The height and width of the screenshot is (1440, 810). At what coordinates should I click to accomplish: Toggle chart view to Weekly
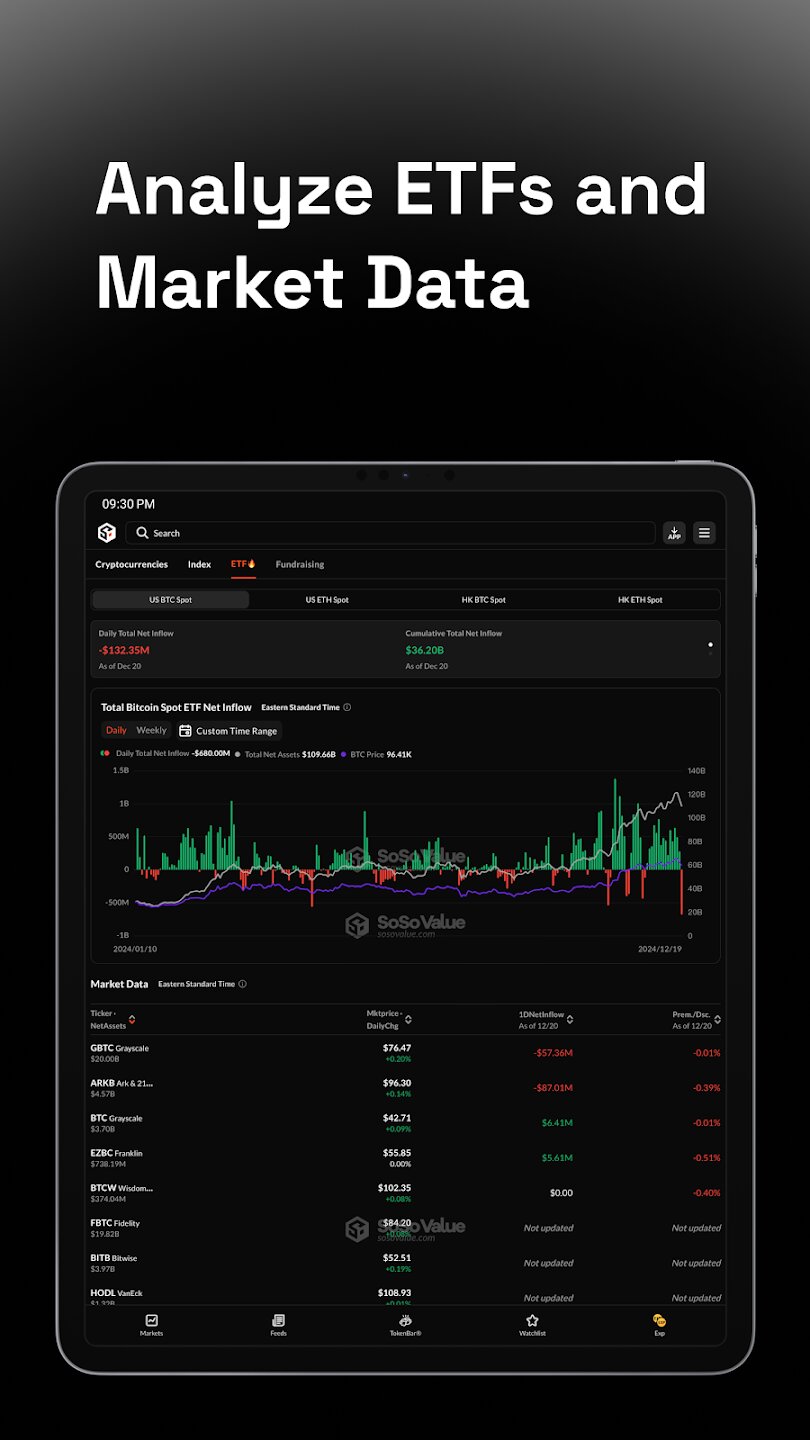click(x=152, y=731)
